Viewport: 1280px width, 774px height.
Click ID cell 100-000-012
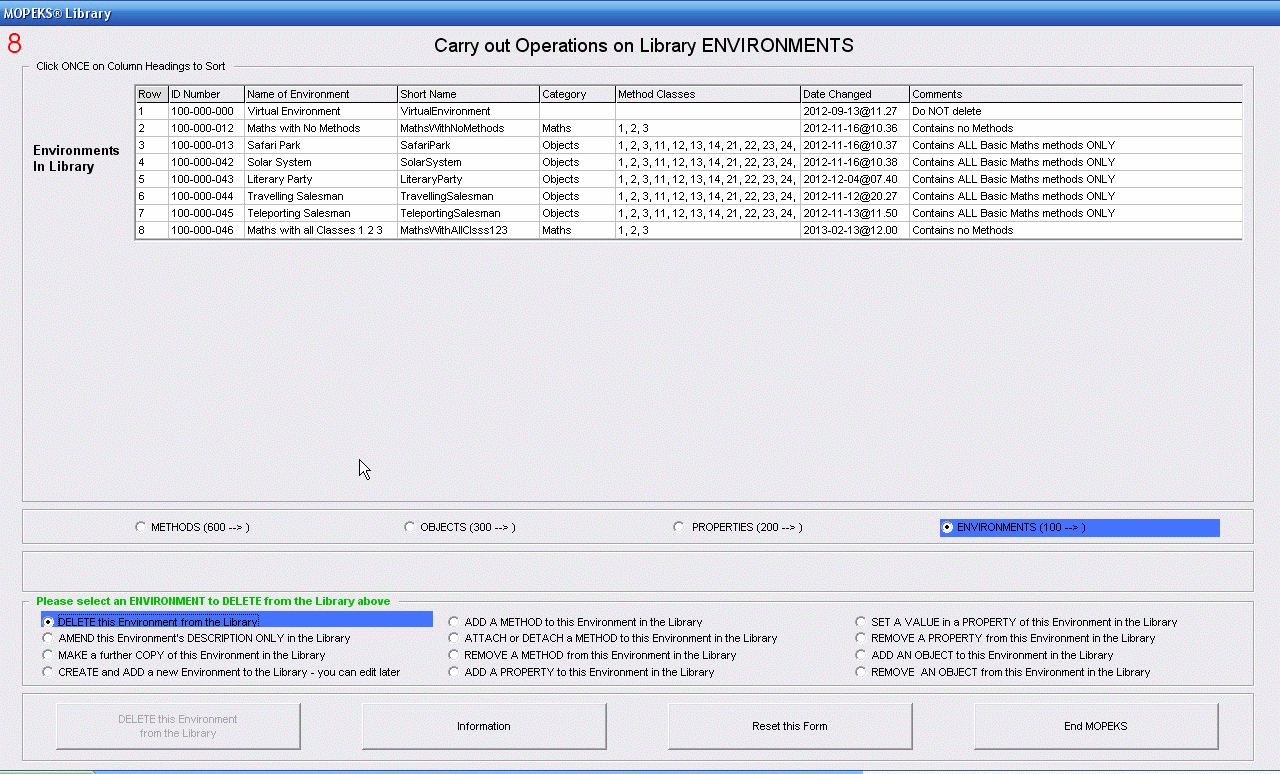206,128
